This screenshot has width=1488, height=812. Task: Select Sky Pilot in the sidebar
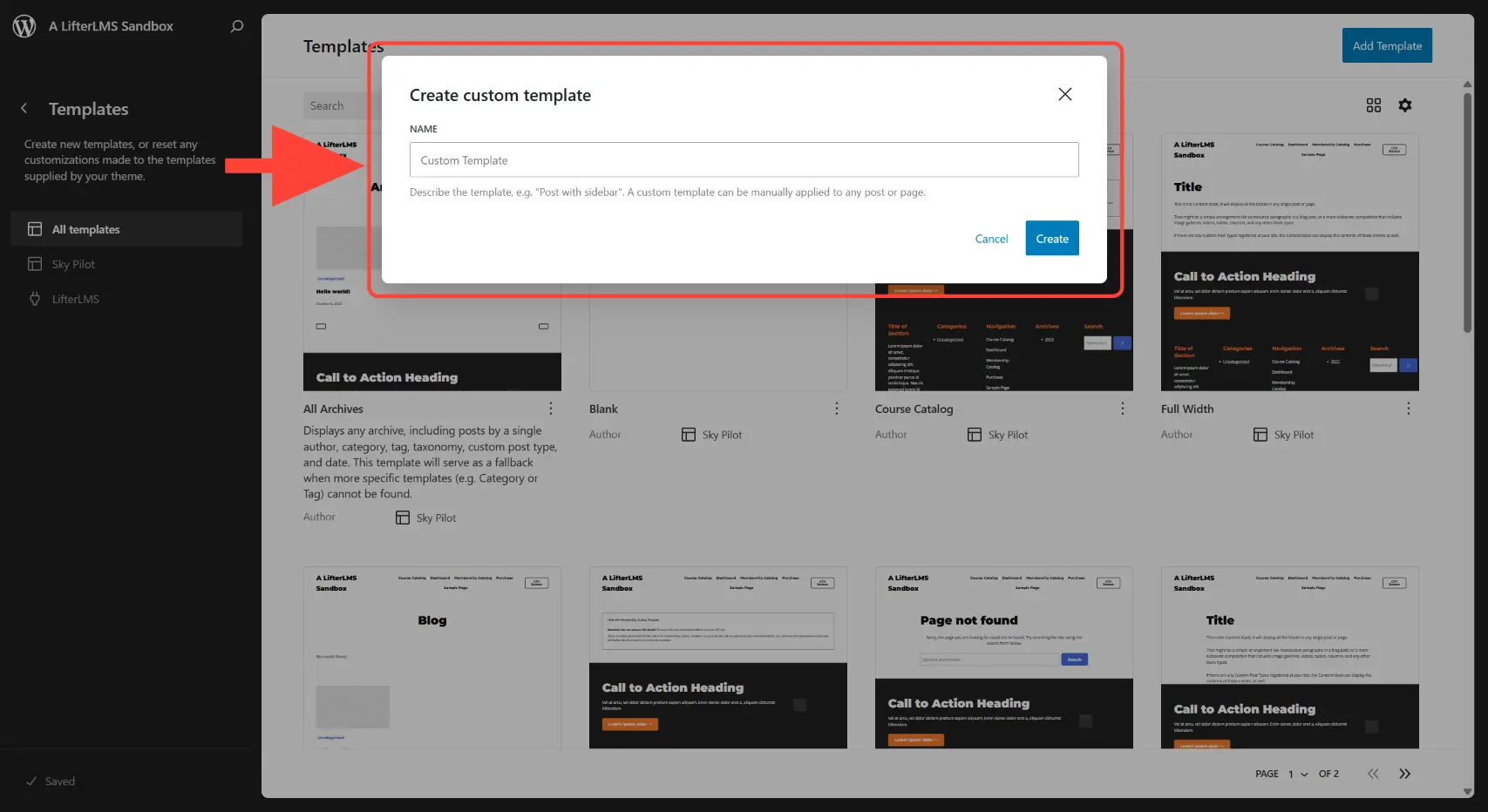click(73, 263)
